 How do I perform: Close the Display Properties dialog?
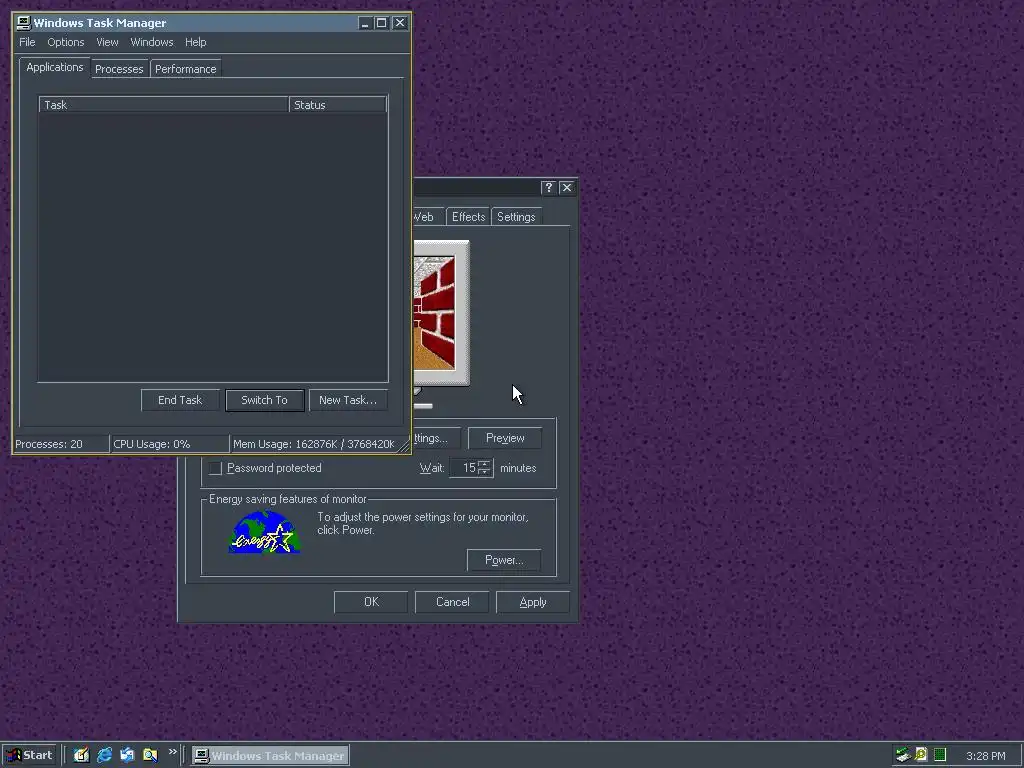[567, 187]
